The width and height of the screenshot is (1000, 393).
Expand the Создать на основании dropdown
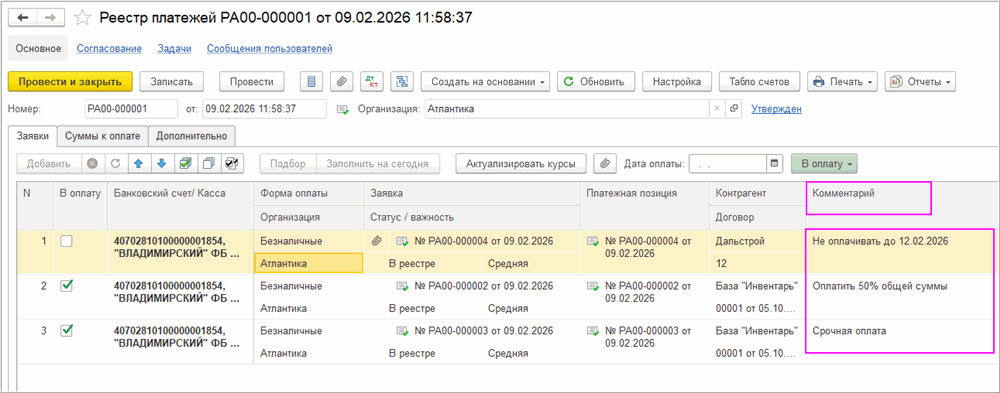click(x=485, y=82)
